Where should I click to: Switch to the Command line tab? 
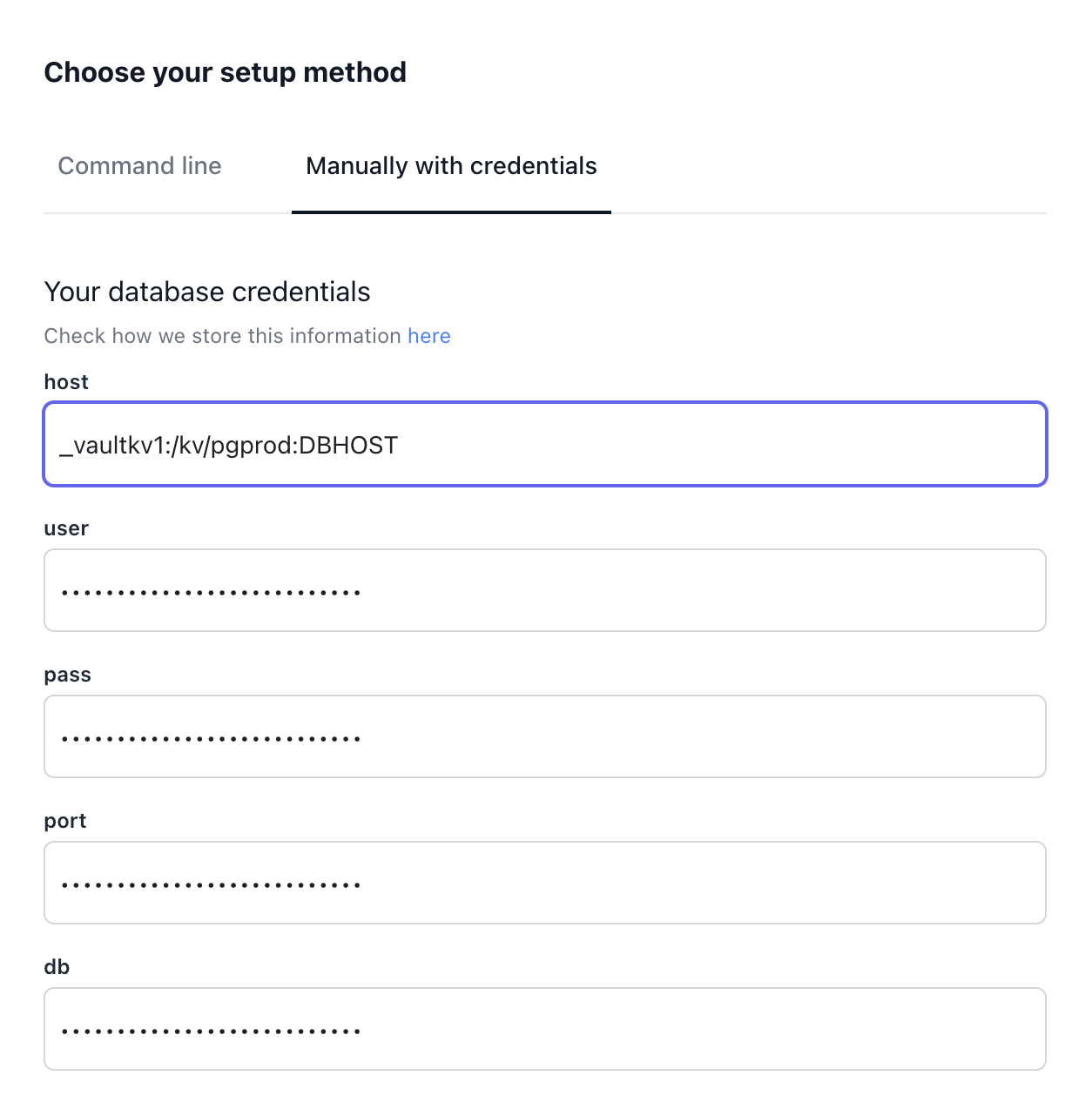[x=139, y=166]
